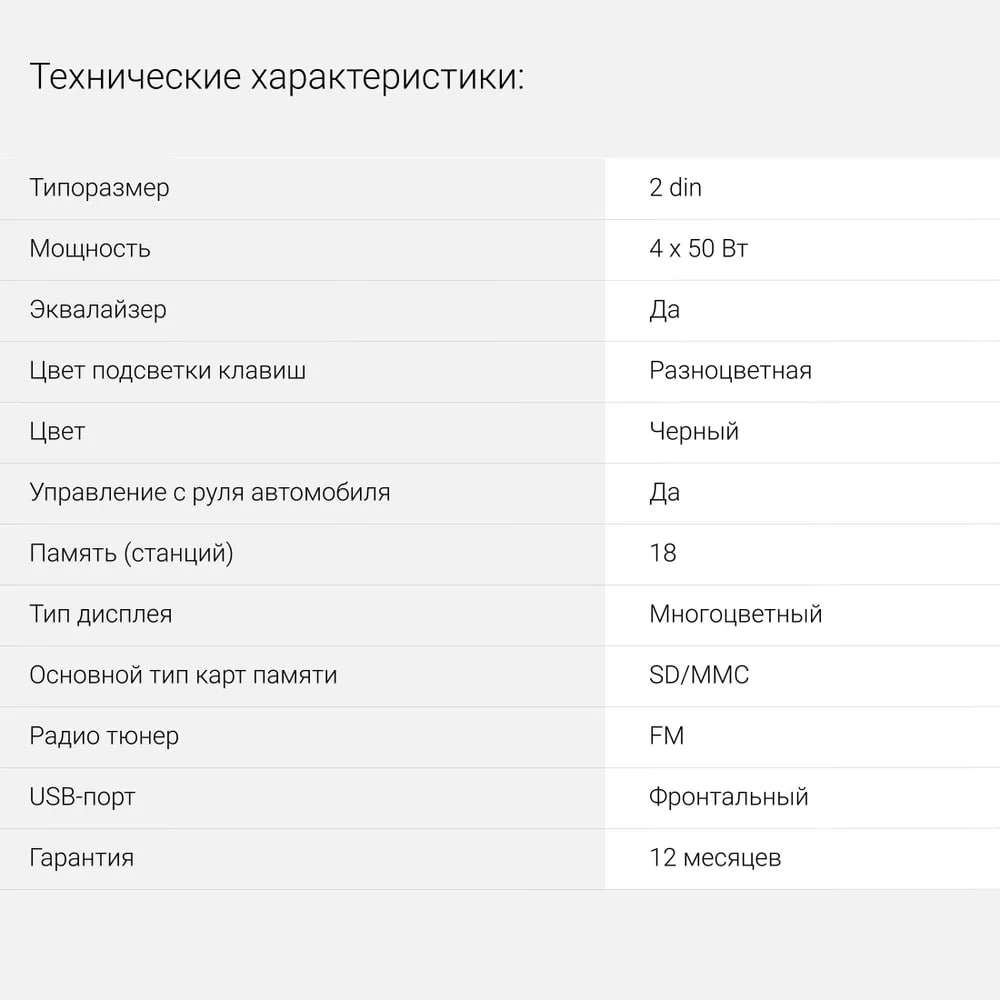The height and width of the screenshot is (1000, 1000).
Task: Select the 'Типоразмер' row label
Action: tap(99, 188)
